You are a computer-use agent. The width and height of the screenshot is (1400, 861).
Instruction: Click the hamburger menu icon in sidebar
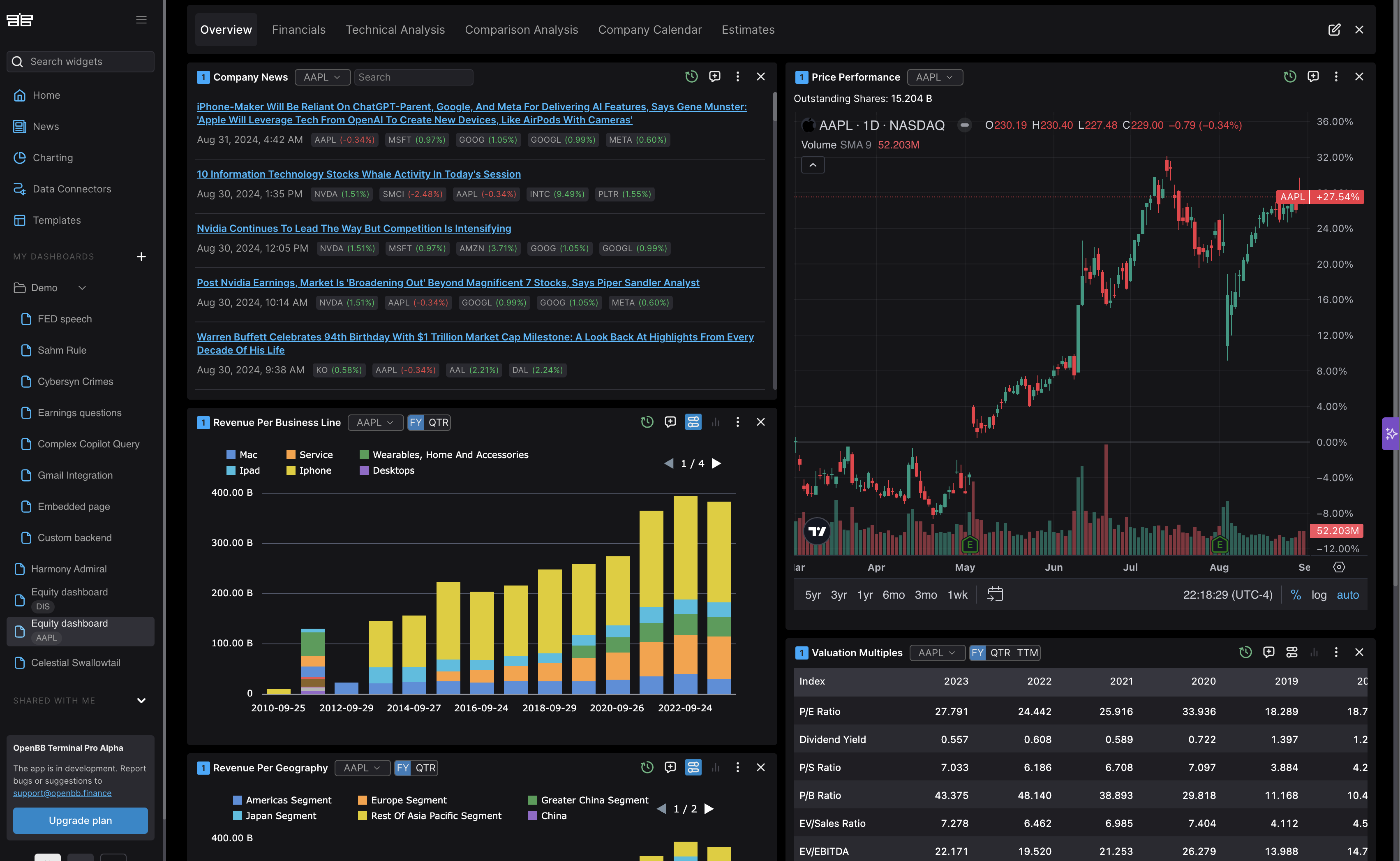tap(141, 20)
